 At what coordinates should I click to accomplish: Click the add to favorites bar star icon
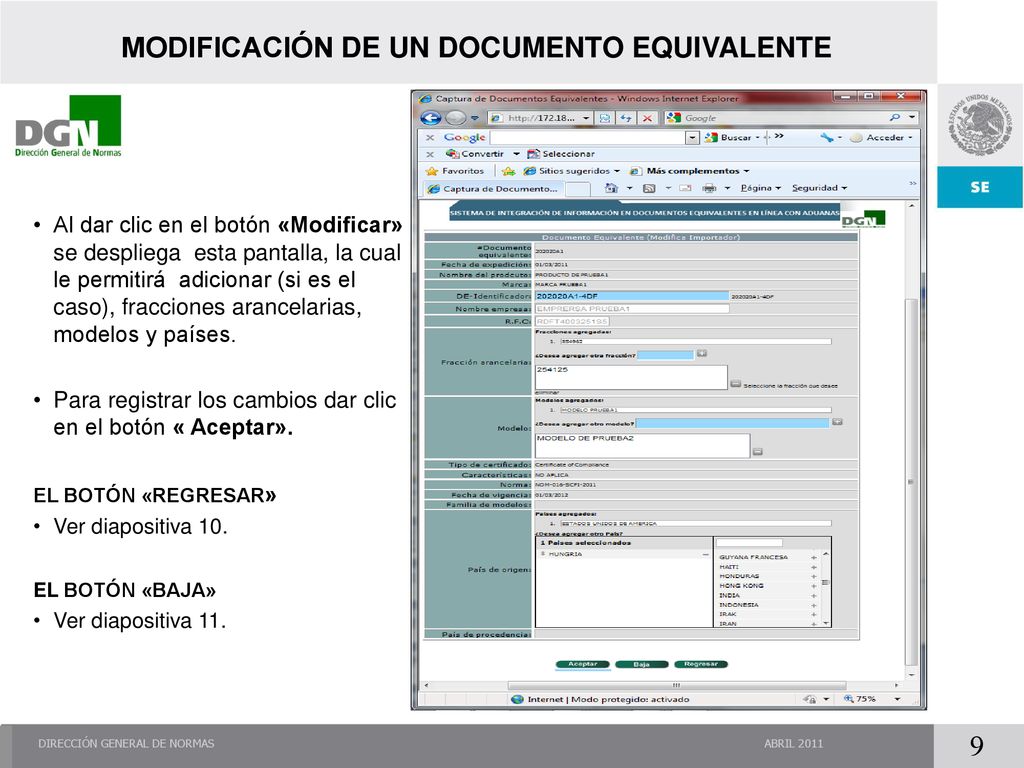pyautogui.click(x=508, y=171)
